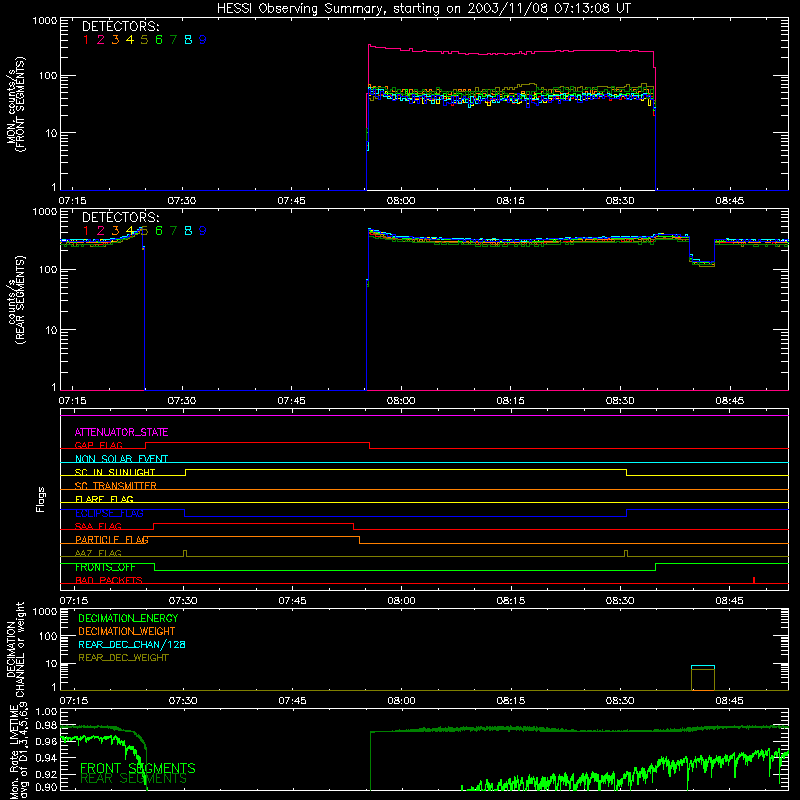Click red detector number 1 in front segments legend
800x800 pixels.
pyautogui.click(x=86, y=40)
